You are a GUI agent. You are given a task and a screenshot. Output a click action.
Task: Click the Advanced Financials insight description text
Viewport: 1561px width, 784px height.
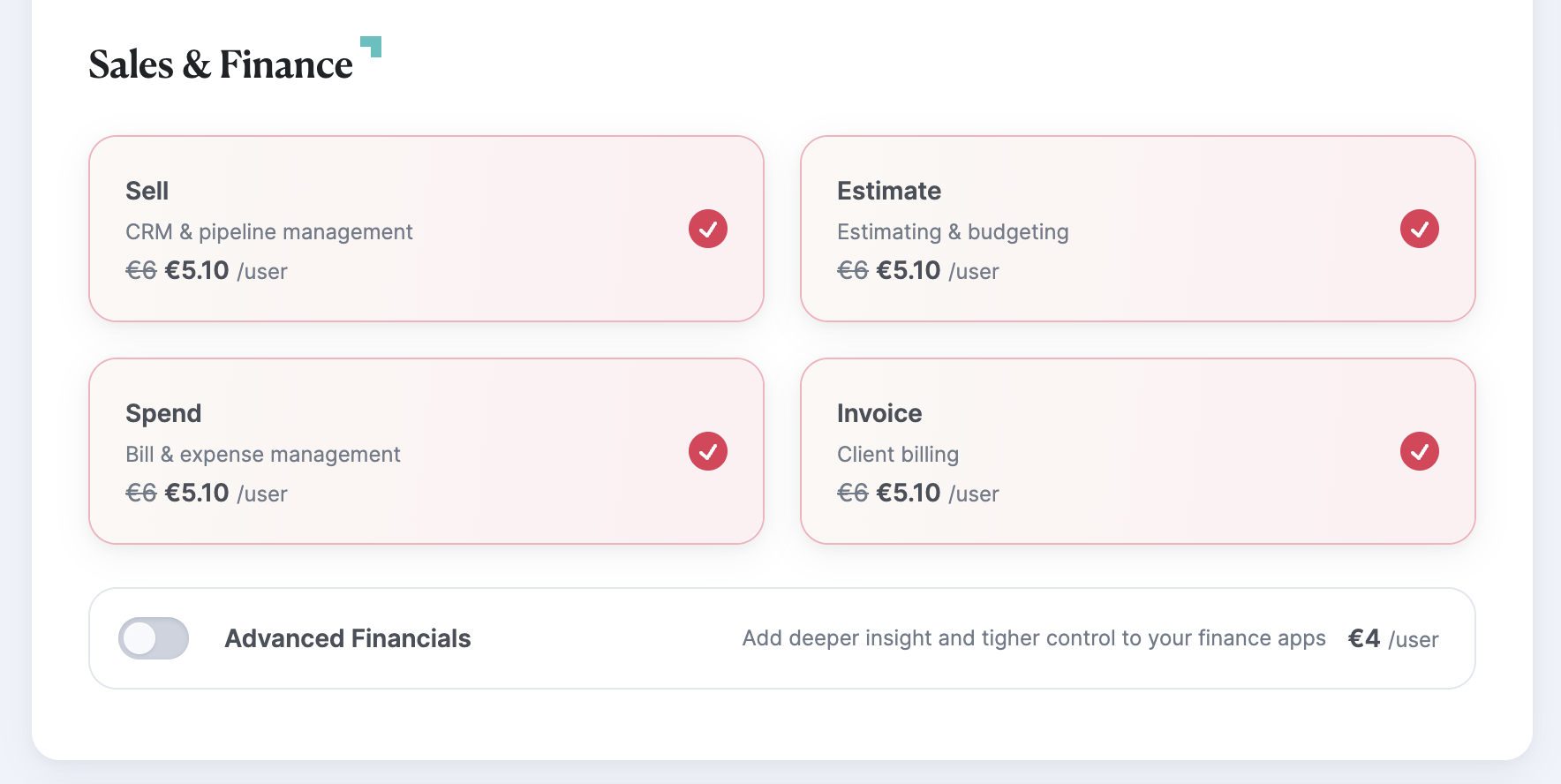1034,638
